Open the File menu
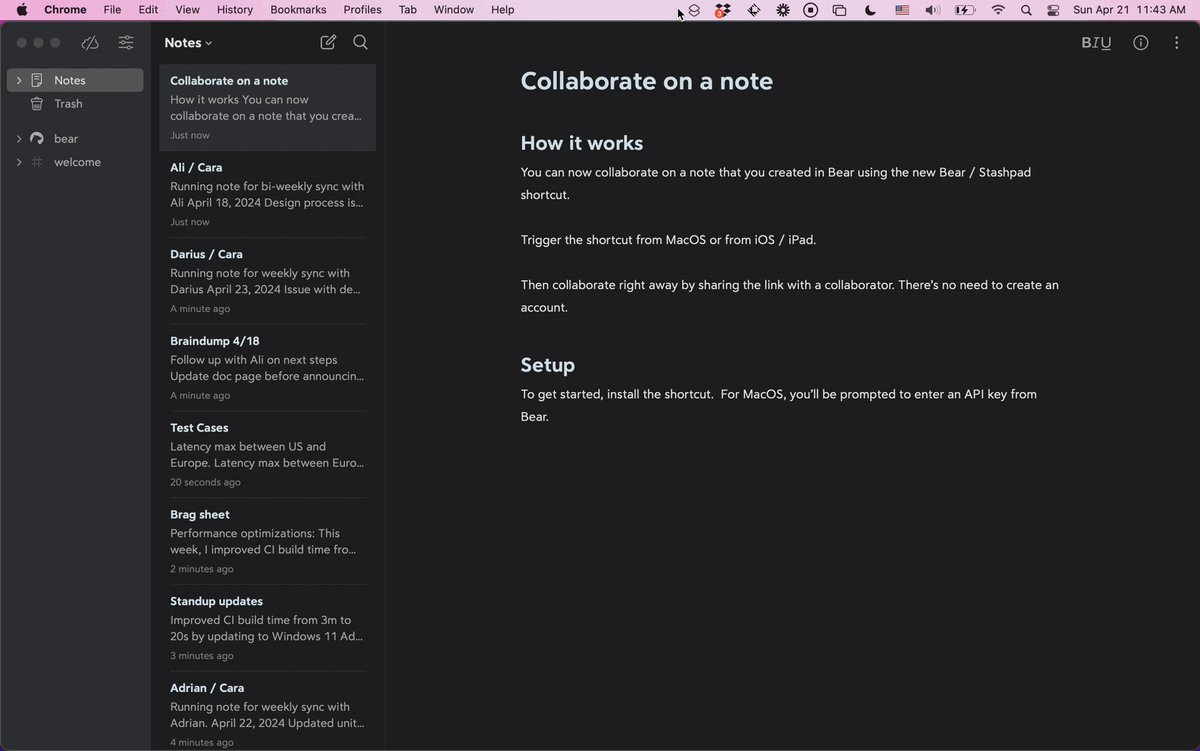This screenshot has width=1200, height=751. (x=113, y=10)
